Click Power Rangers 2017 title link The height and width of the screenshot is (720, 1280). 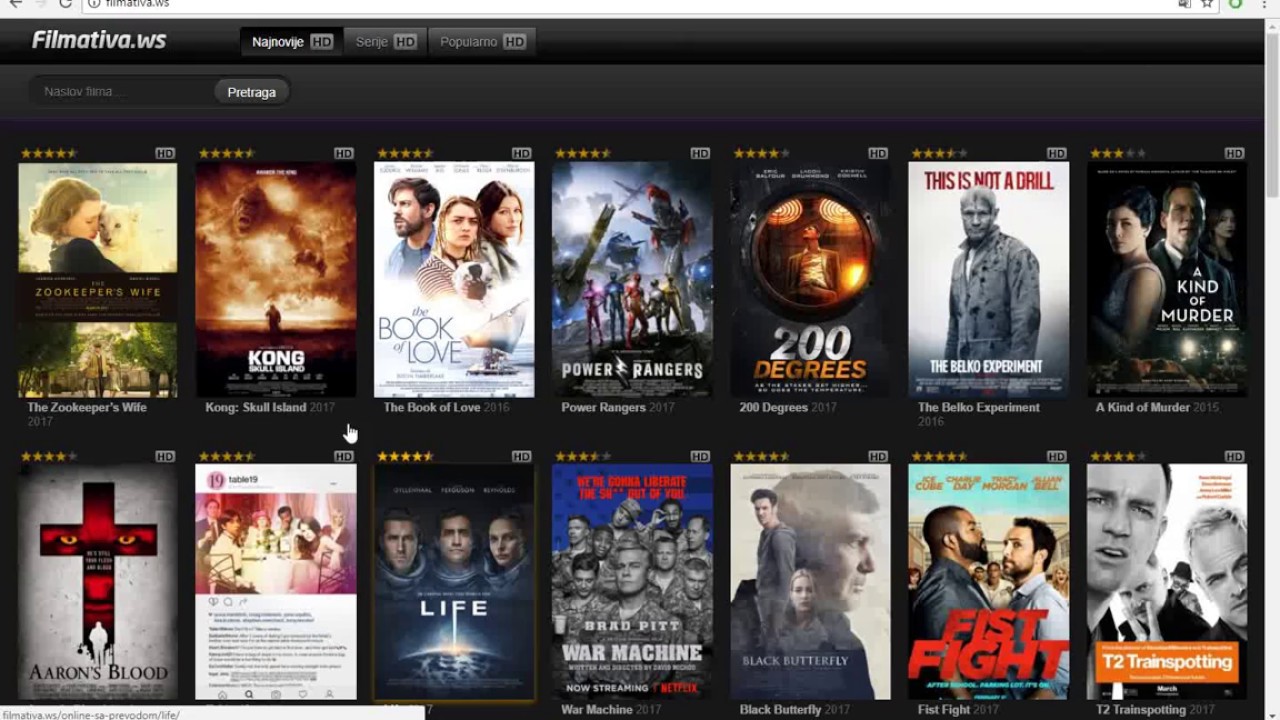[618, 408]
